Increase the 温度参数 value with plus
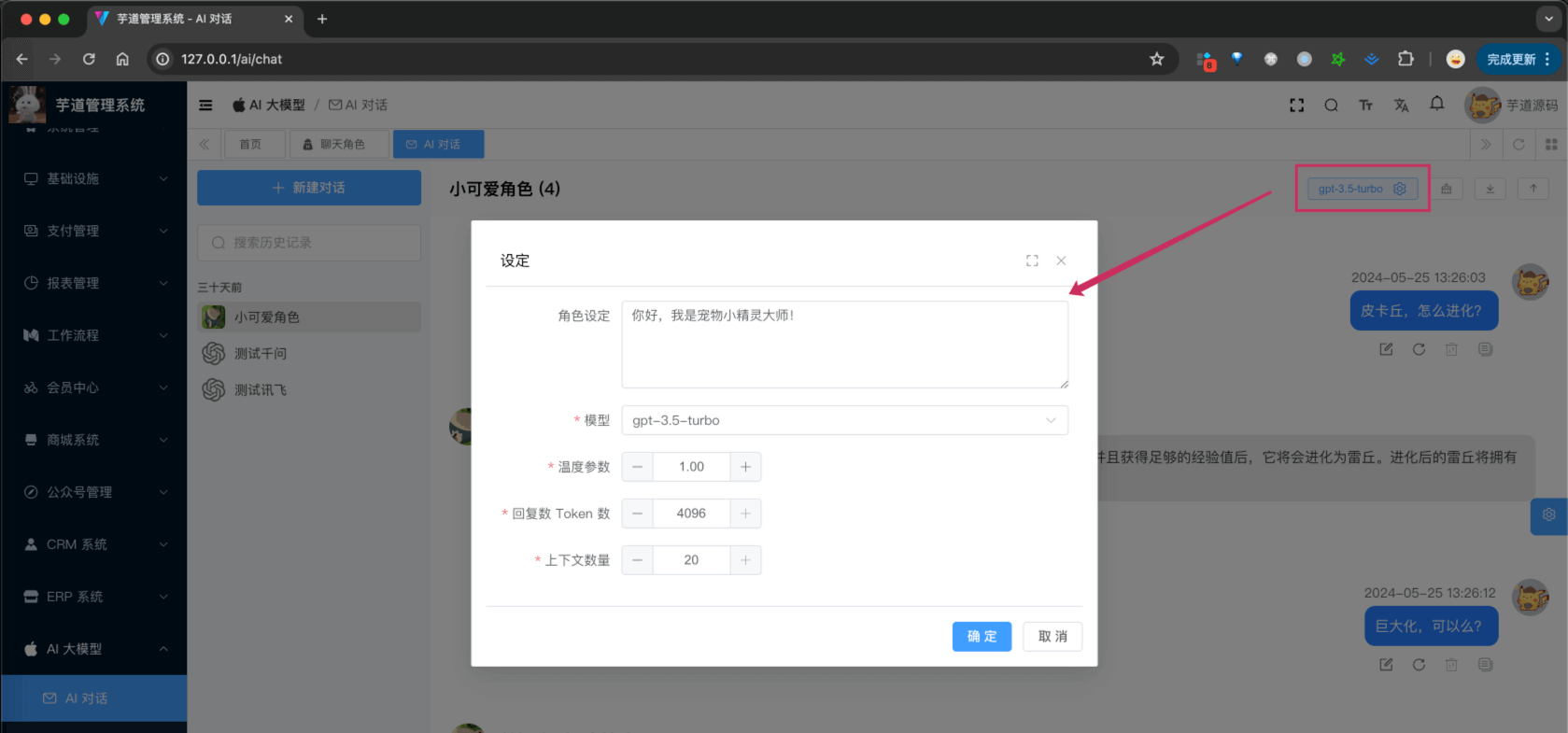This screenshot has height=733, width=1568. 745,467
